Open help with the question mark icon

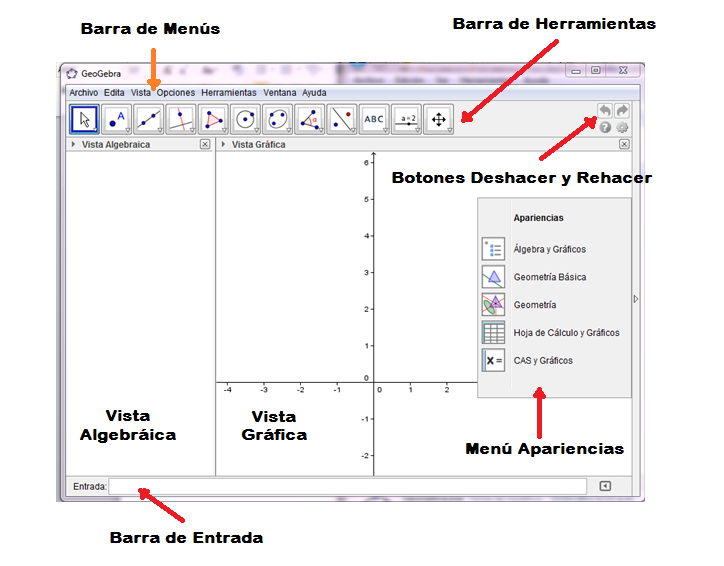(605, 127)
